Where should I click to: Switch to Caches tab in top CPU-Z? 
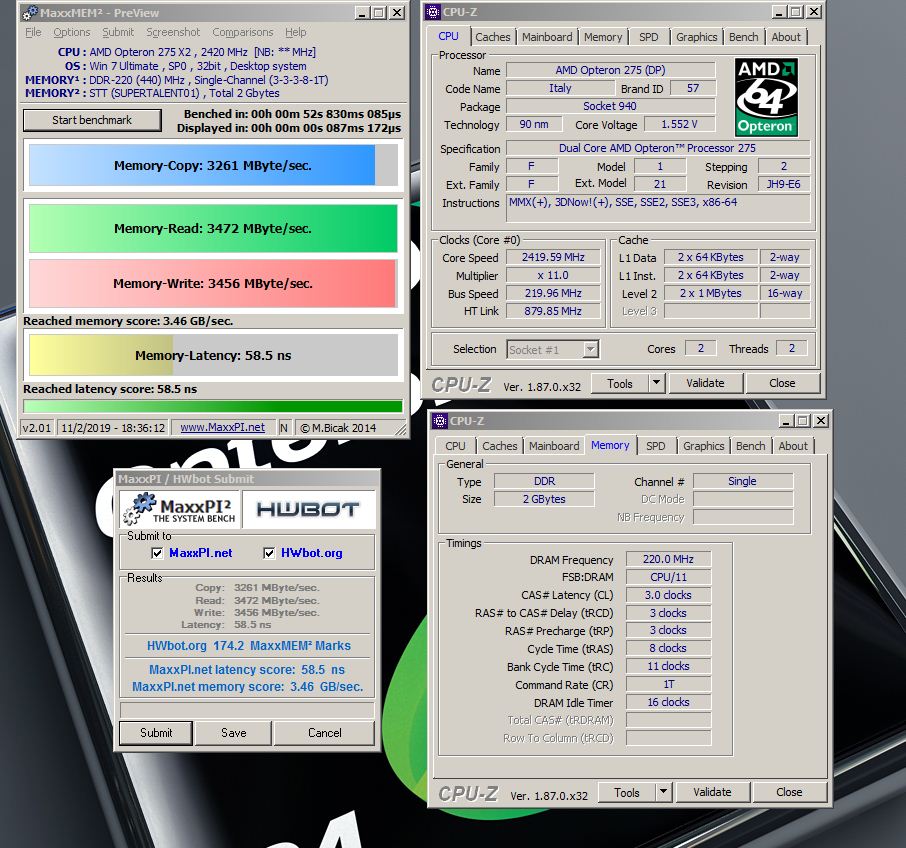pyautogui.click(x=493, y=37)
